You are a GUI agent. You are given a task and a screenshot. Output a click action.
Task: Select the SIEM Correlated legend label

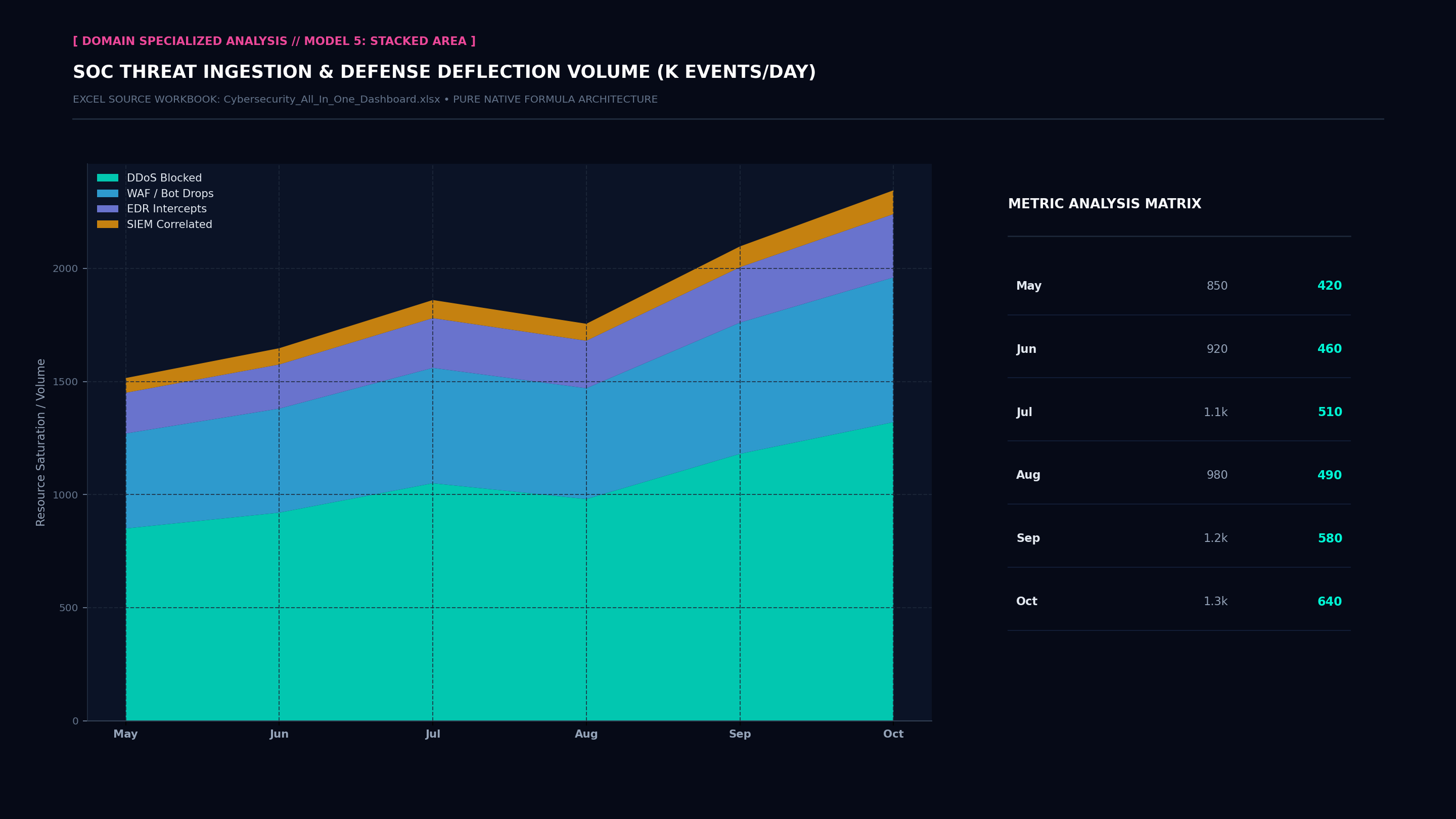coord(169,224)
